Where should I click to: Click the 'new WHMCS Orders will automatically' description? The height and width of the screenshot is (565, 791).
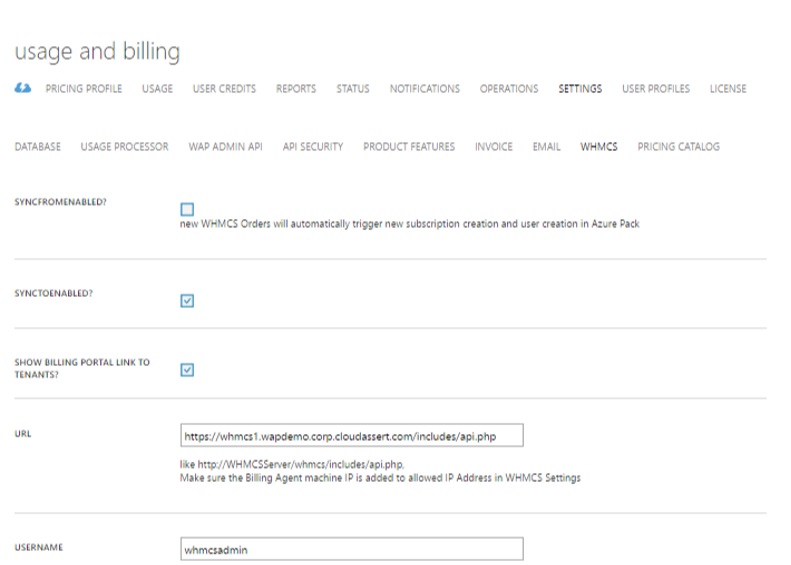click(410, 224)
